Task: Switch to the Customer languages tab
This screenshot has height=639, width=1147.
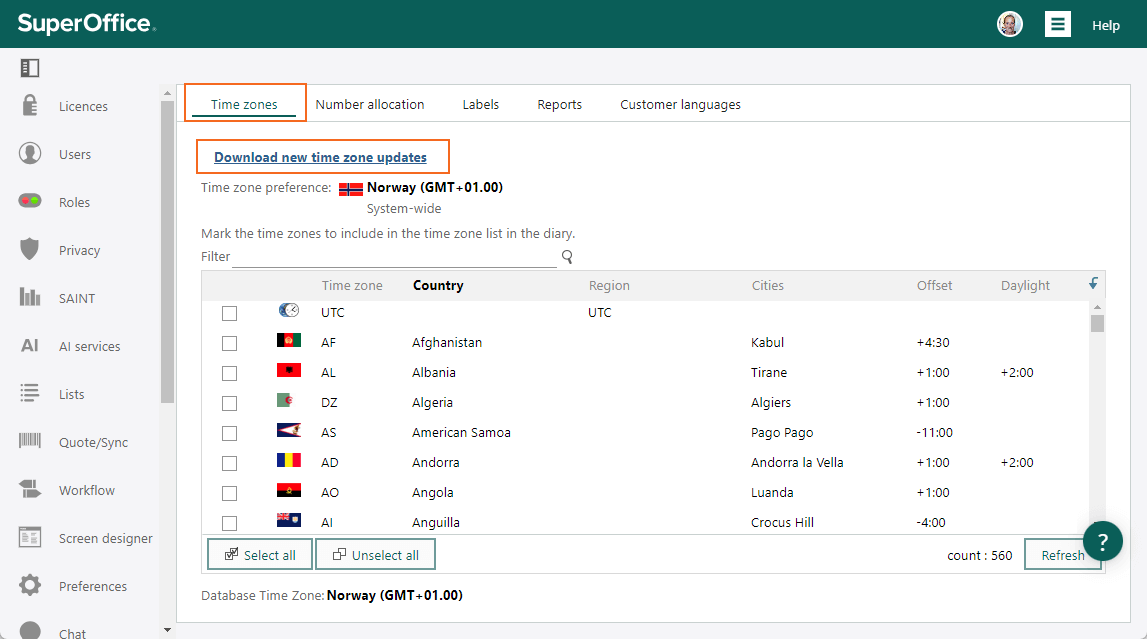Action: click(680, 105)
